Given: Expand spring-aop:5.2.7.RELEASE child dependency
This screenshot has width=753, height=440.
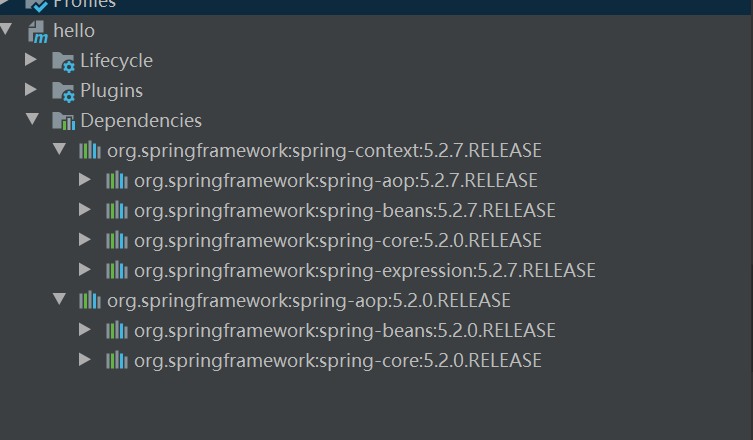Looking at the screenshot, I should pyautogui.click(x=85, y=180).
